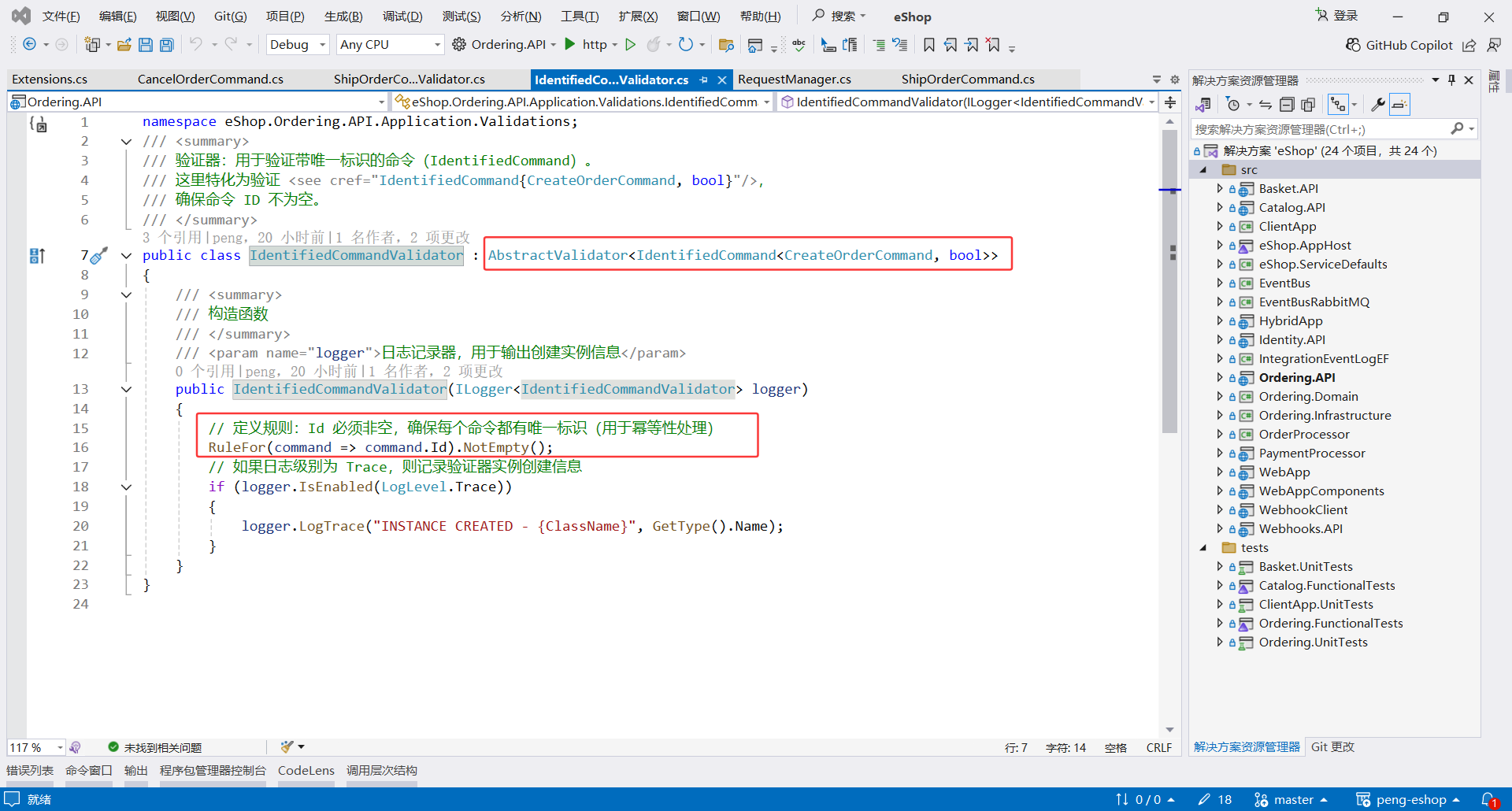Select the WebApp project in Solution Explorer
1512x811 pixels.
point(1284,472)
